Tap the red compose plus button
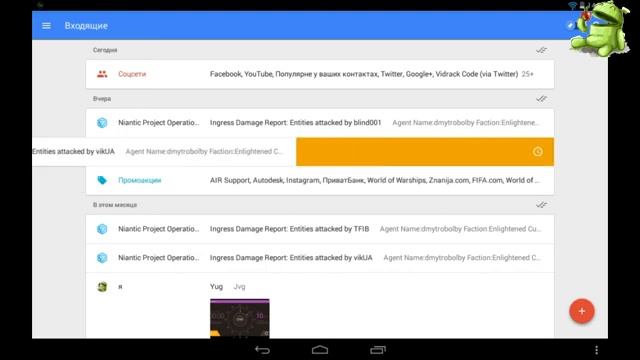 [582, 311]
